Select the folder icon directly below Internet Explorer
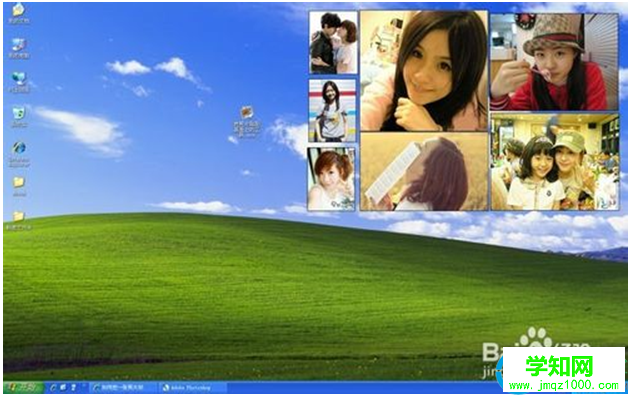The height and width of the screenshot is (397, 630). (x=18, y=186)
